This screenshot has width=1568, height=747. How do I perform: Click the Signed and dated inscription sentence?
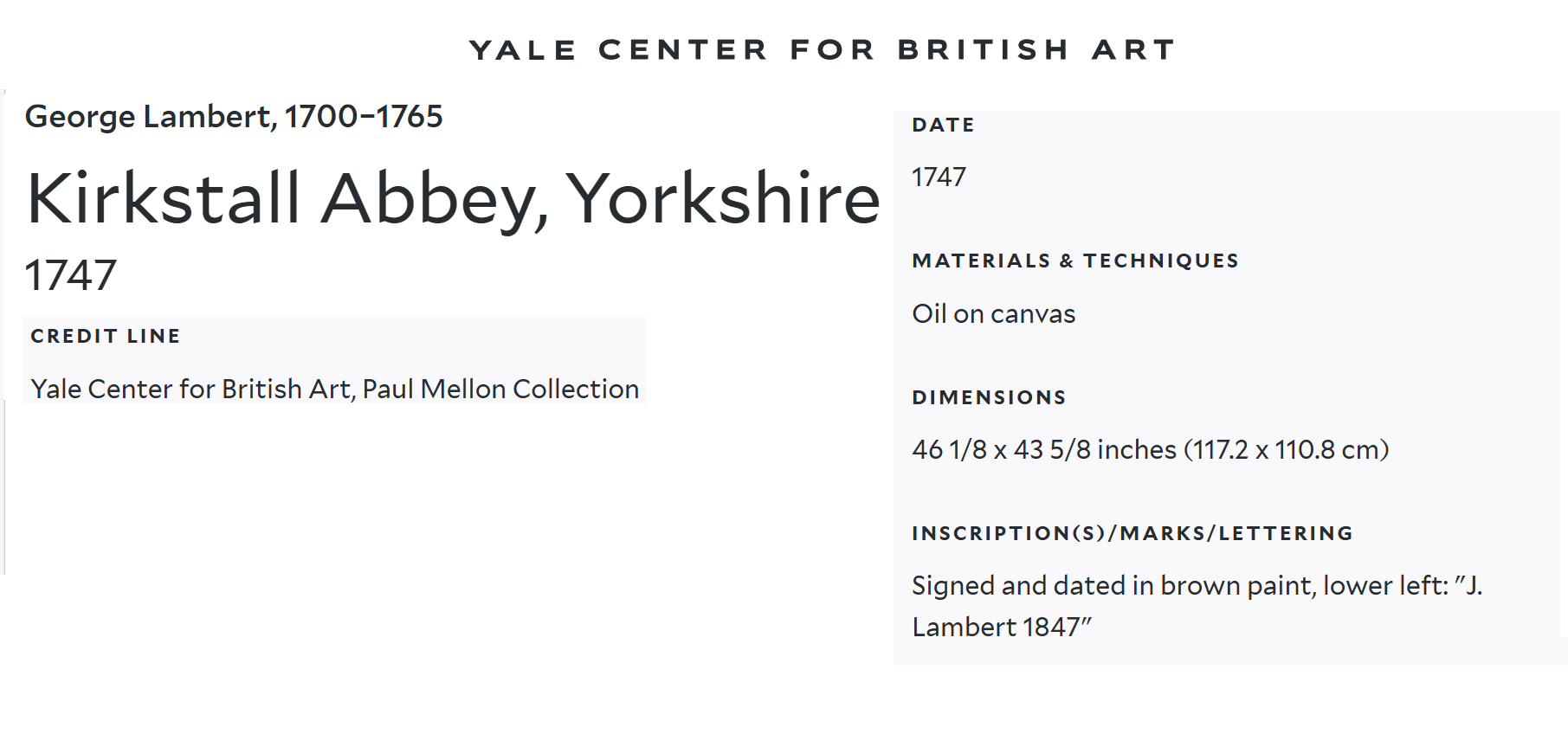(x=1178, y=586)
